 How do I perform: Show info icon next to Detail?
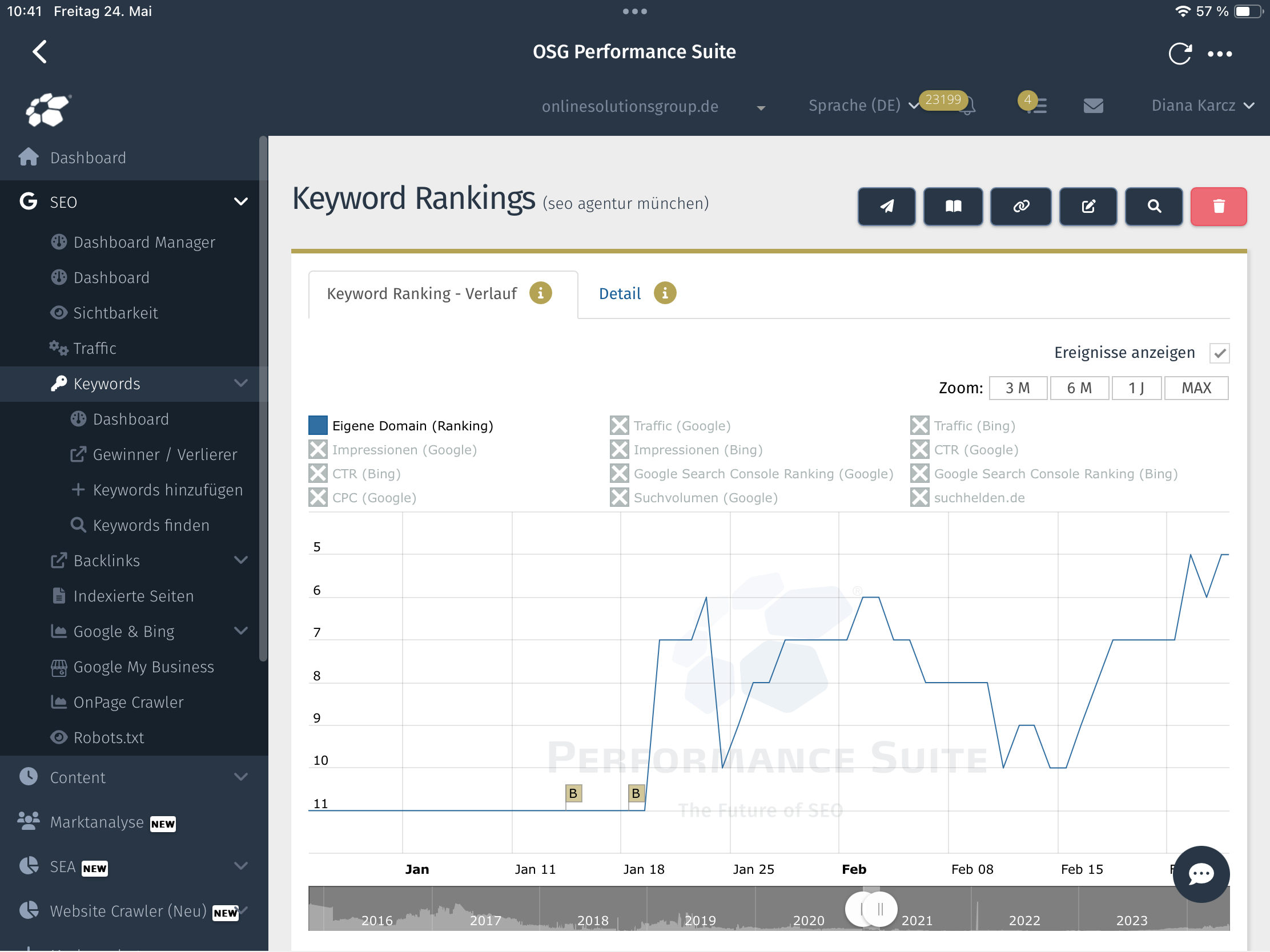click(665, 293)
